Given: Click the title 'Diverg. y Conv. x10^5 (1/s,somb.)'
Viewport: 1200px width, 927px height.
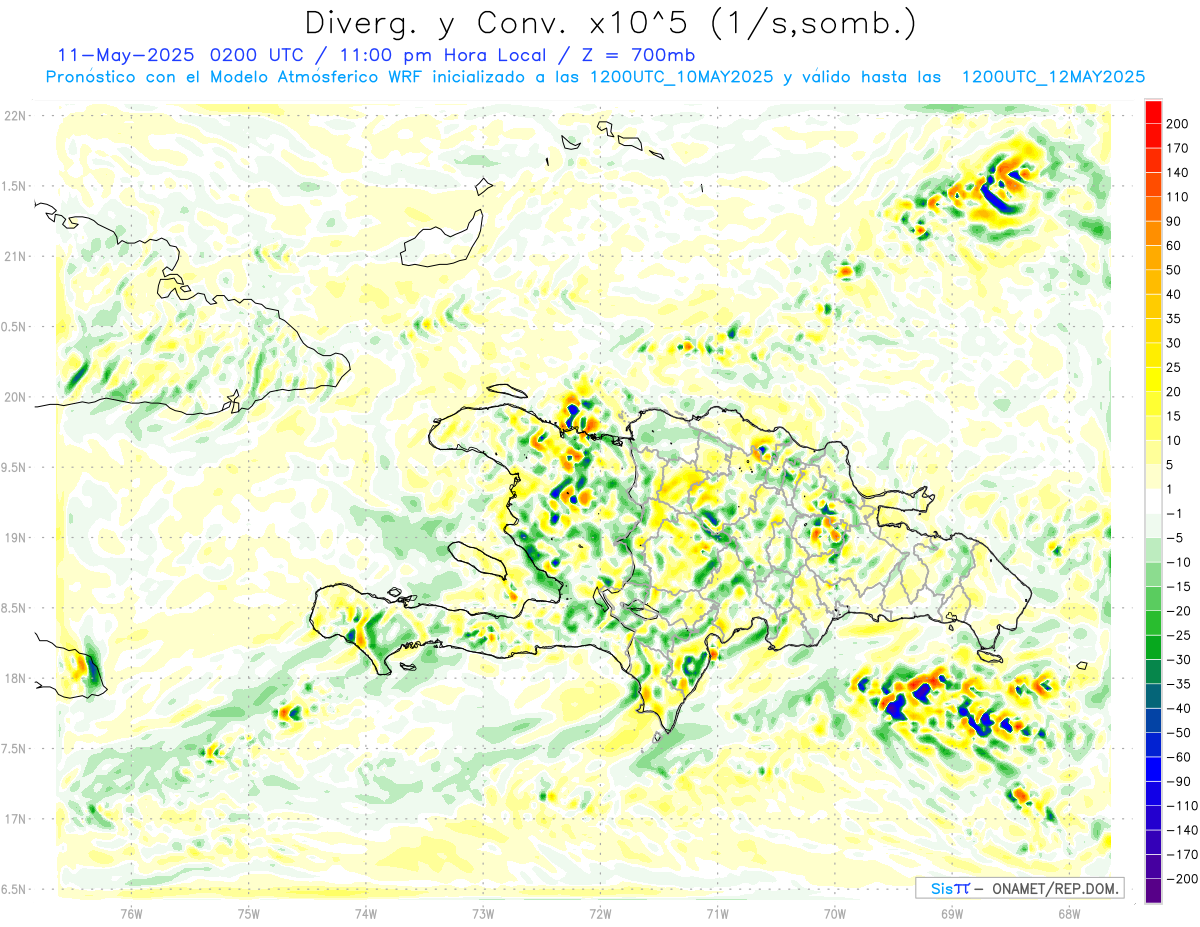Looking at the screenshot, I should pos(610,22).
